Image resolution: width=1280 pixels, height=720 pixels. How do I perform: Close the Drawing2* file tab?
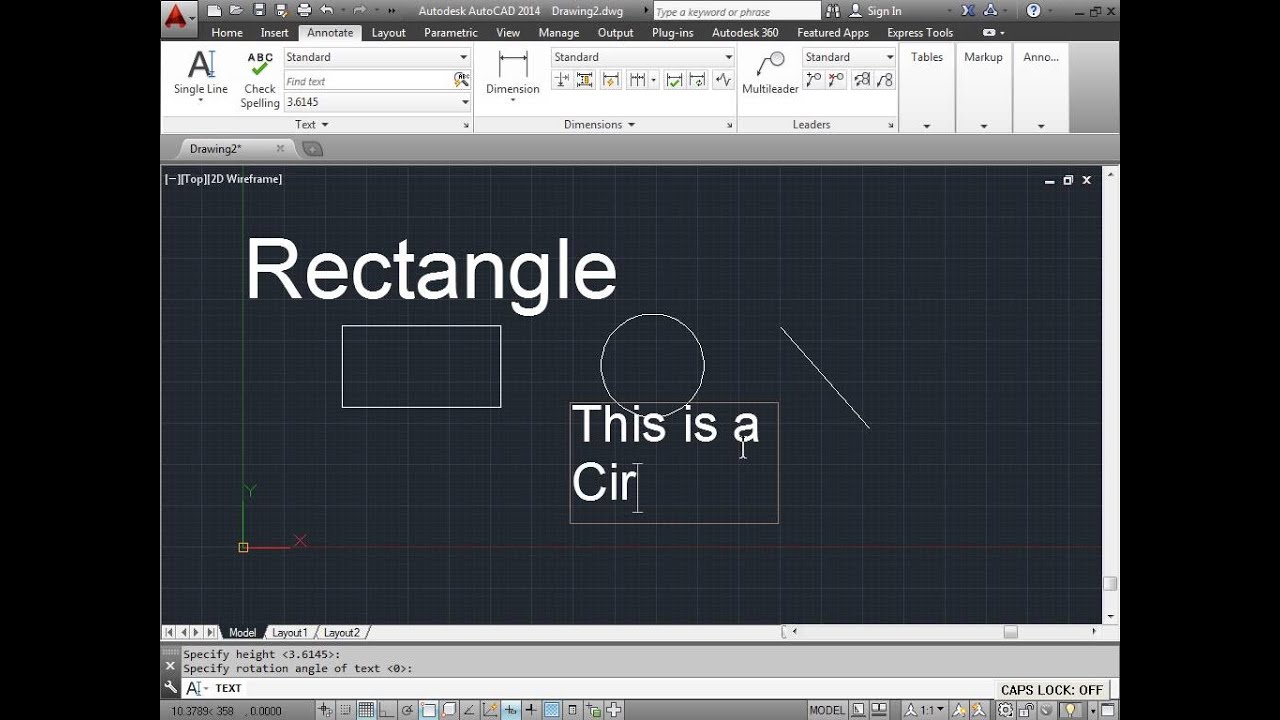point(280,149)
